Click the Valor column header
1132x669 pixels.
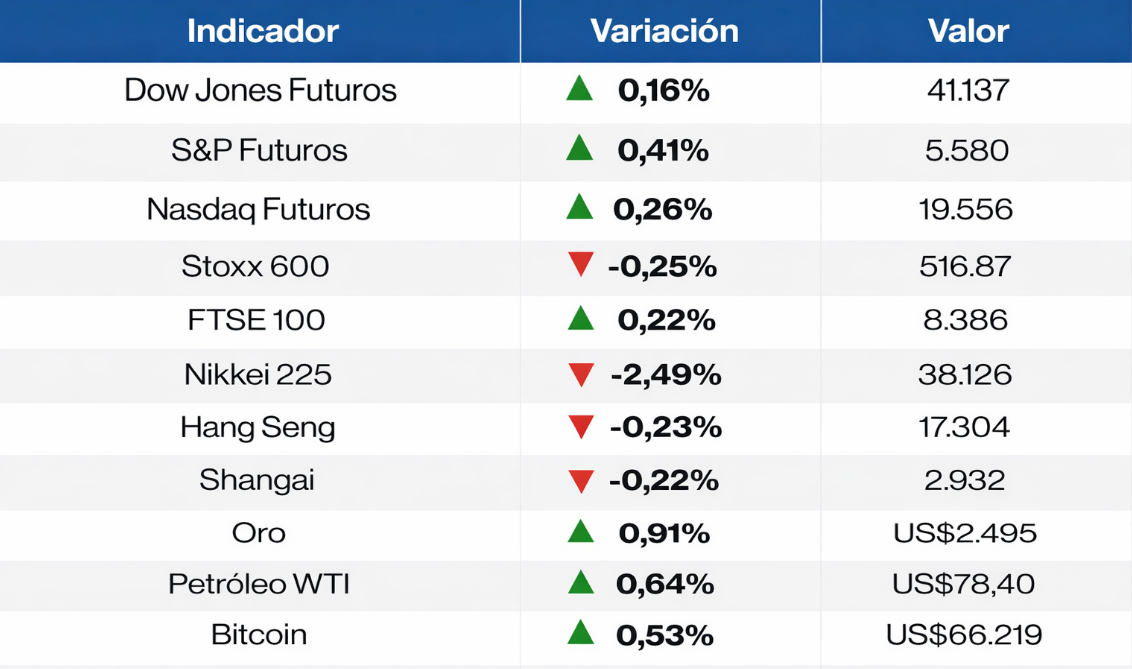coord(968,31)
